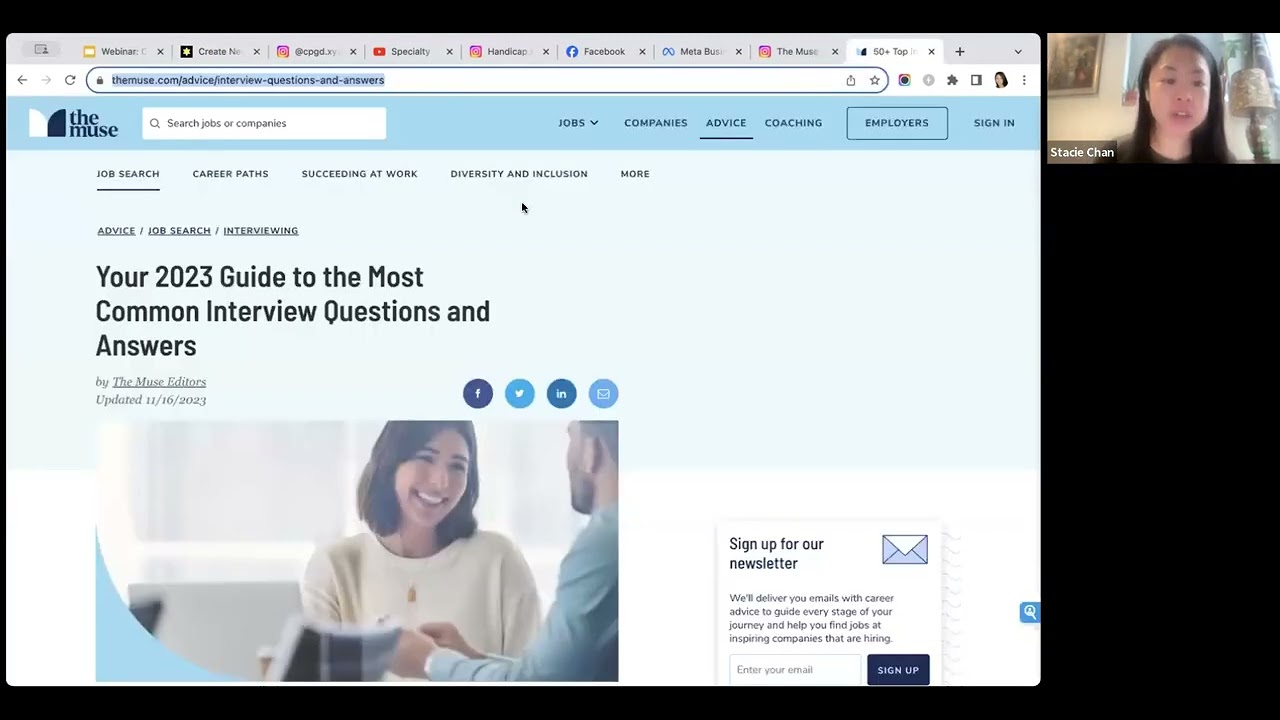
Task: Reload the page with refresh icon
Action: click(70, 80)
